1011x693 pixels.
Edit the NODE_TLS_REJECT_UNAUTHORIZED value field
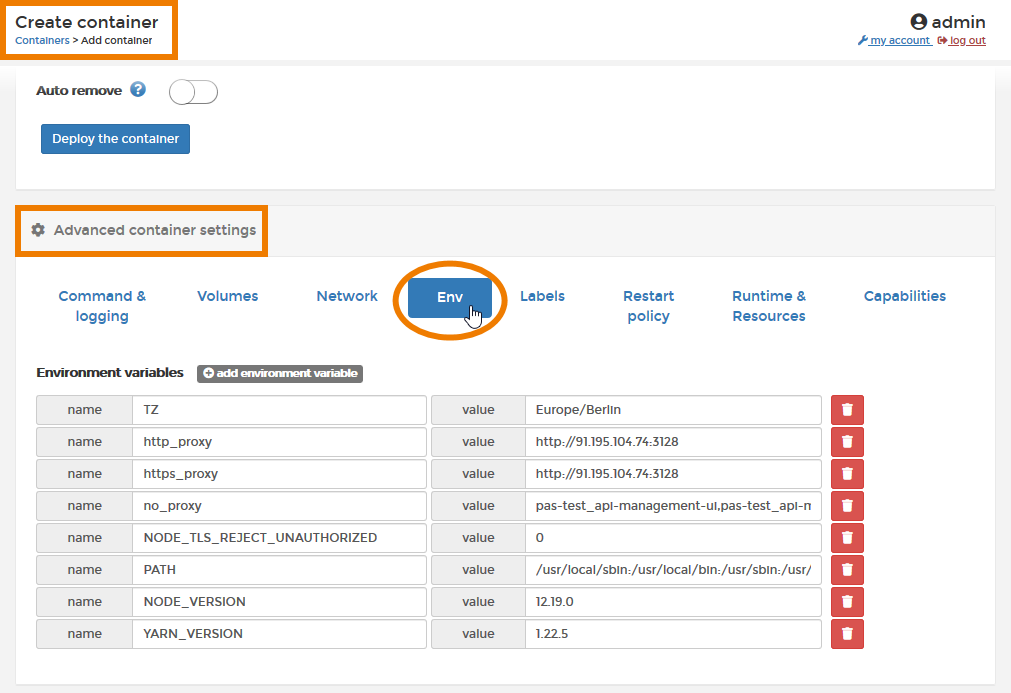(673, 538)
